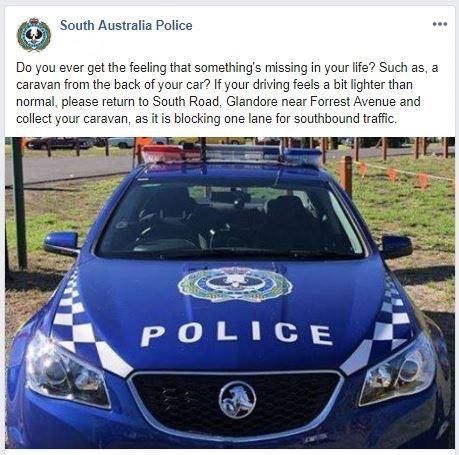
Task: Click the police crest on car hood
Action: [235, 284]
